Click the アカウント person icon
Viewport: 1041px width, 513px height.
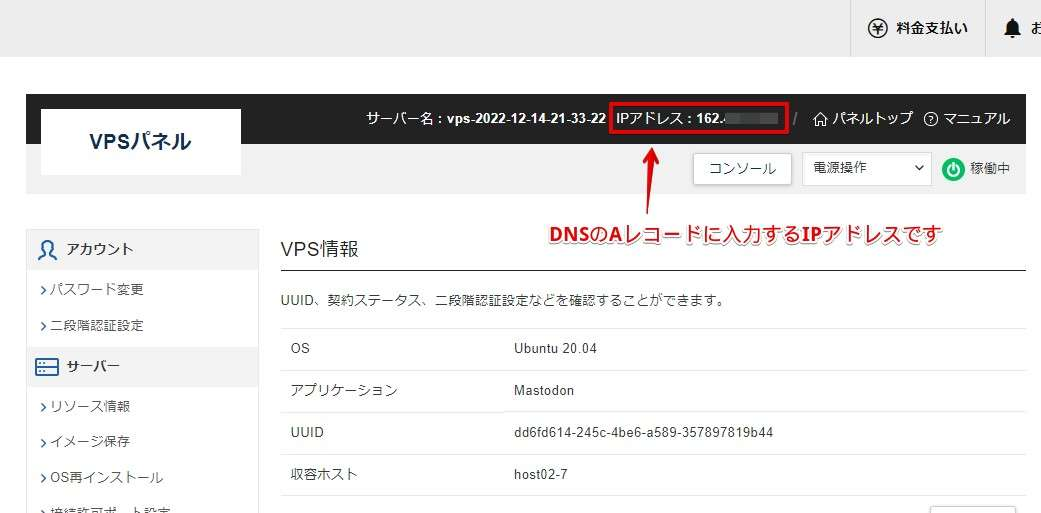coord(47,250)
